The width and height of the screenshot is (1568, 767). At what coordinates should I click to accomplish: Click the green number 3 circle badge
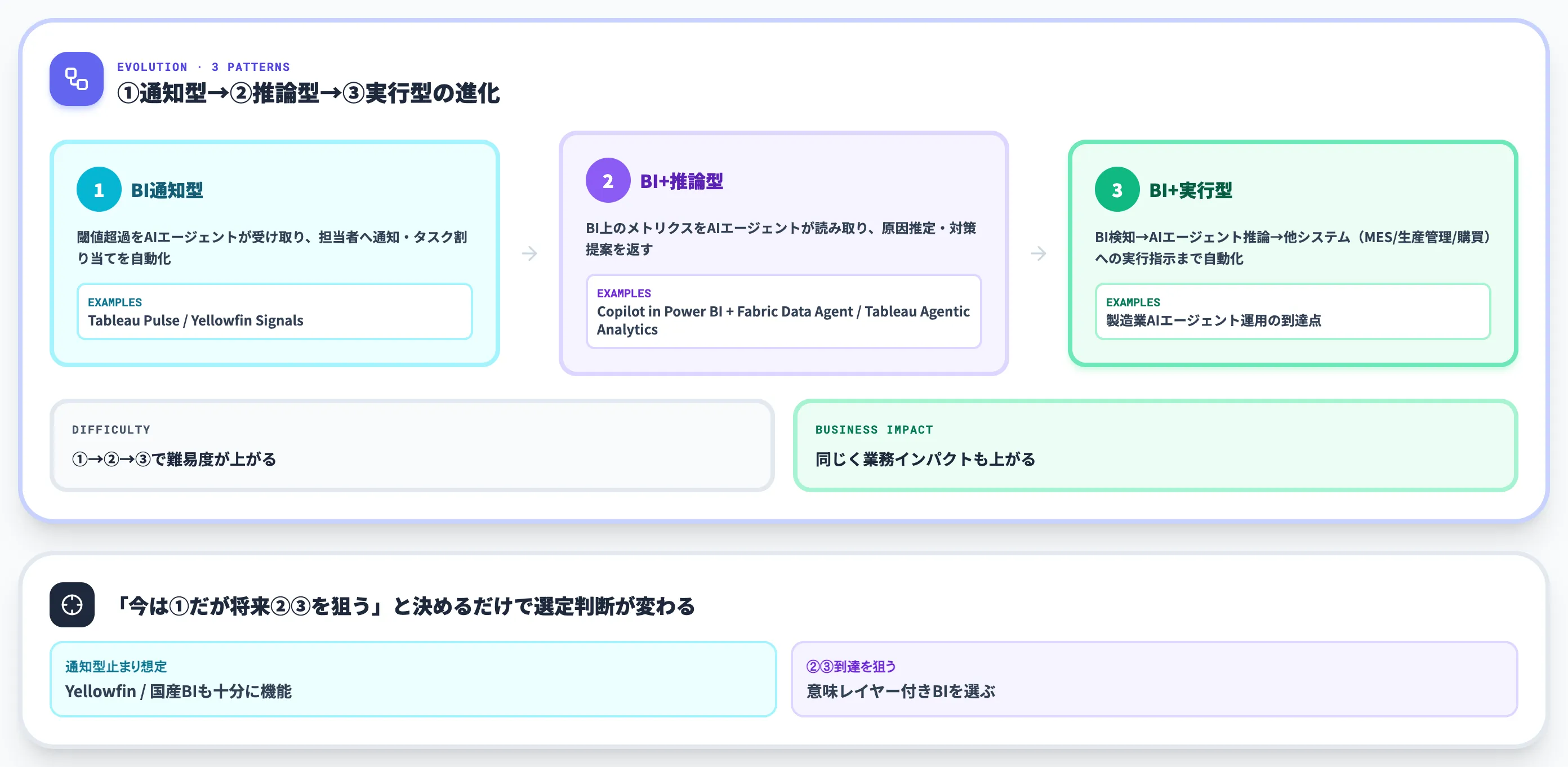[x=1116, y=189]
